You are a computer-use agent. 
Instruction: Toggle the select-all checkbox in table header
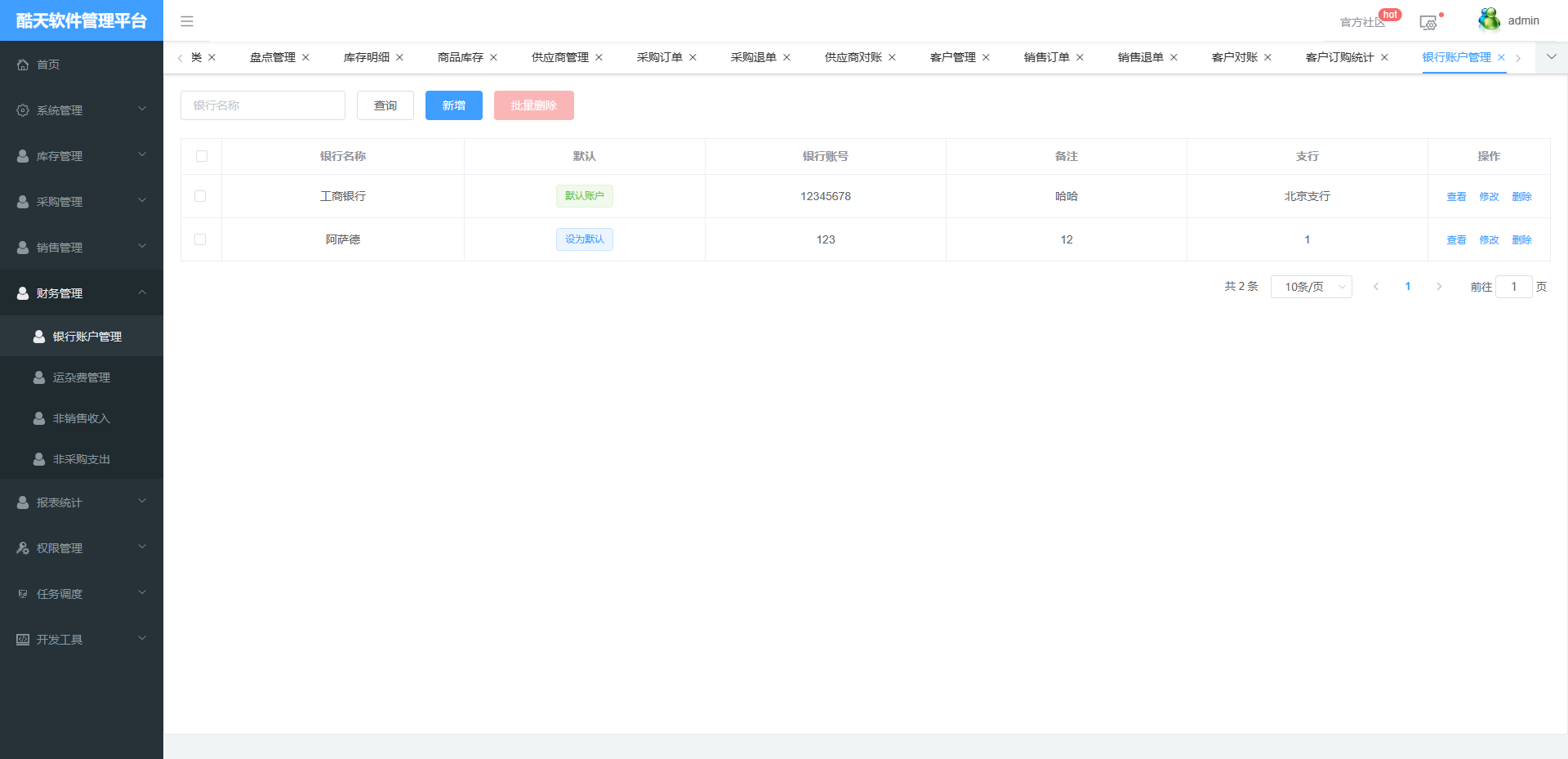[202, 156]
